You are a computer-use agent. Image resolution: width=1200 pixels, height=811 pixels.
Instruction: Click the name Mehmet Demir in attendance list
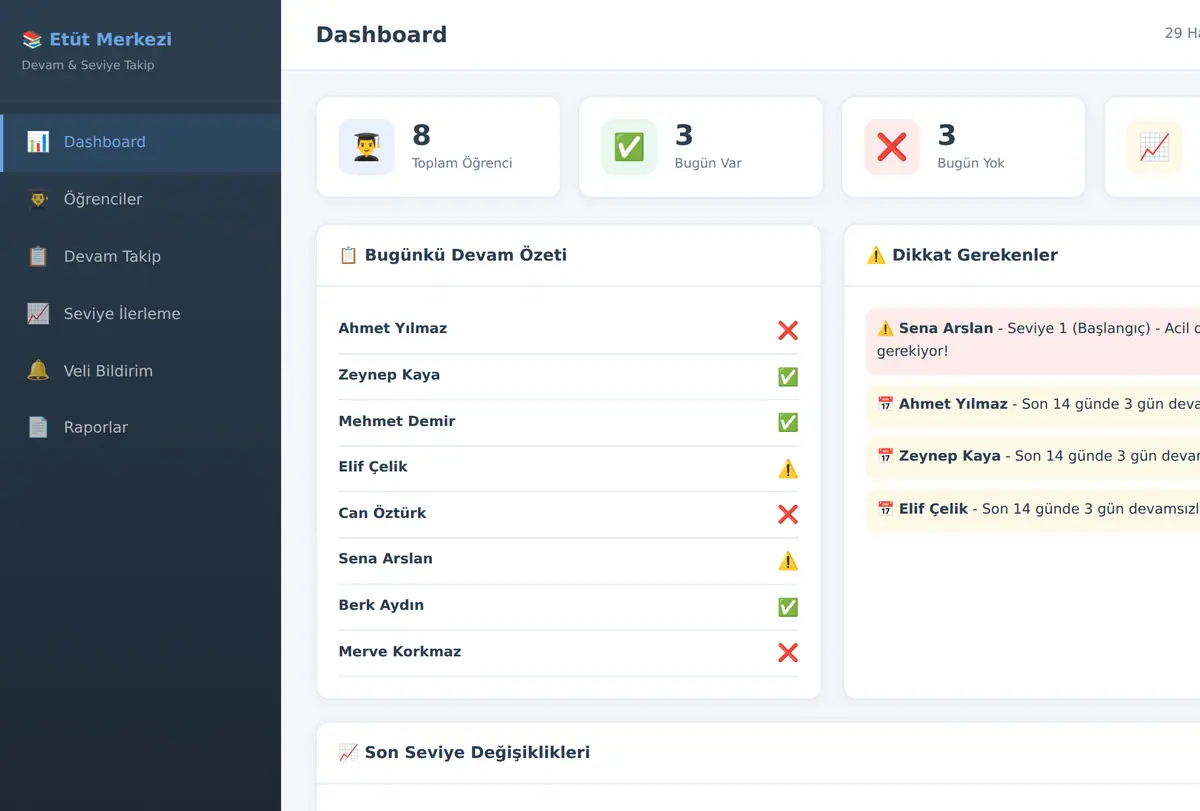(x=397, y=421)
